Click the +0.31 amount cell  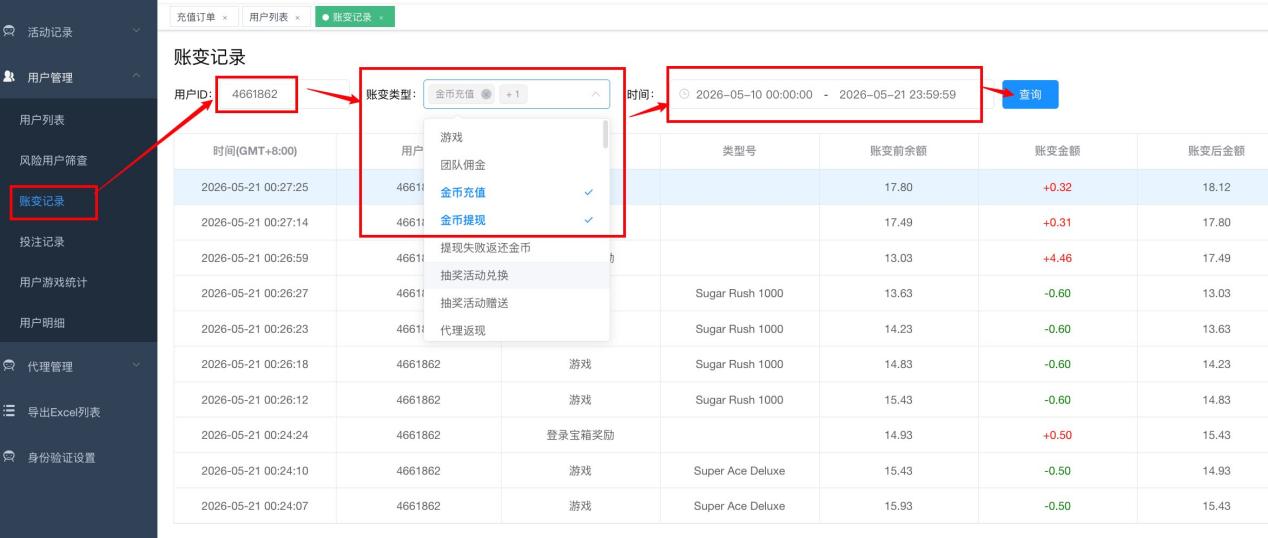point(1057,222)
